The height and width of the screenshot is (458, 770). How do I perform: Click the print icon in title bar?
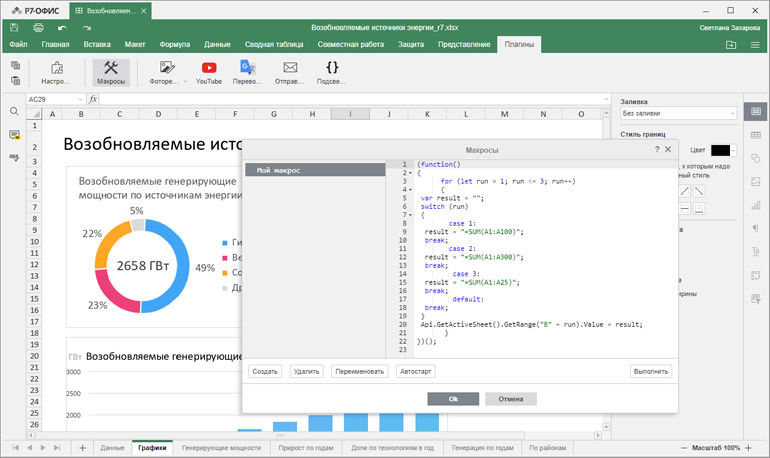click(37, 28)
